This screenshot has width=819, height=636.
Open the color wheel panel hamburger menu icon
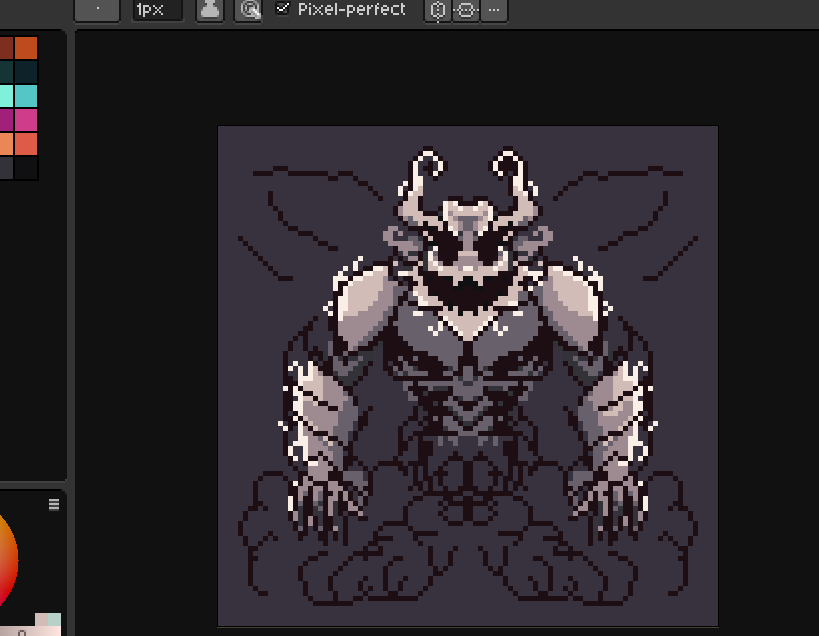53,505
